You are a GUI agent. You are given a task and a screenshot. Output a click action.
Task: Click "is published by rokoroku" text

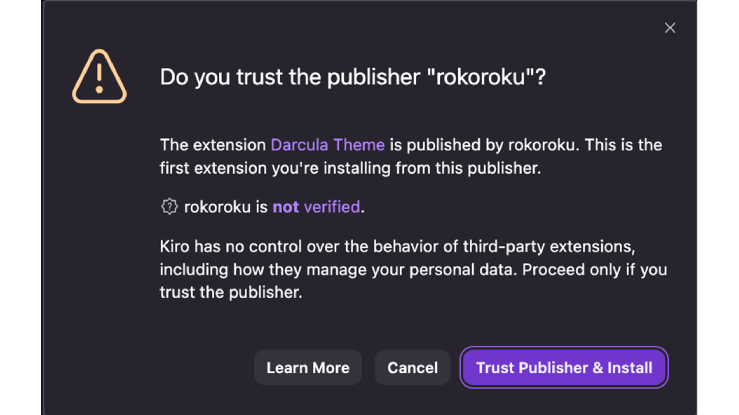[483, 145]
